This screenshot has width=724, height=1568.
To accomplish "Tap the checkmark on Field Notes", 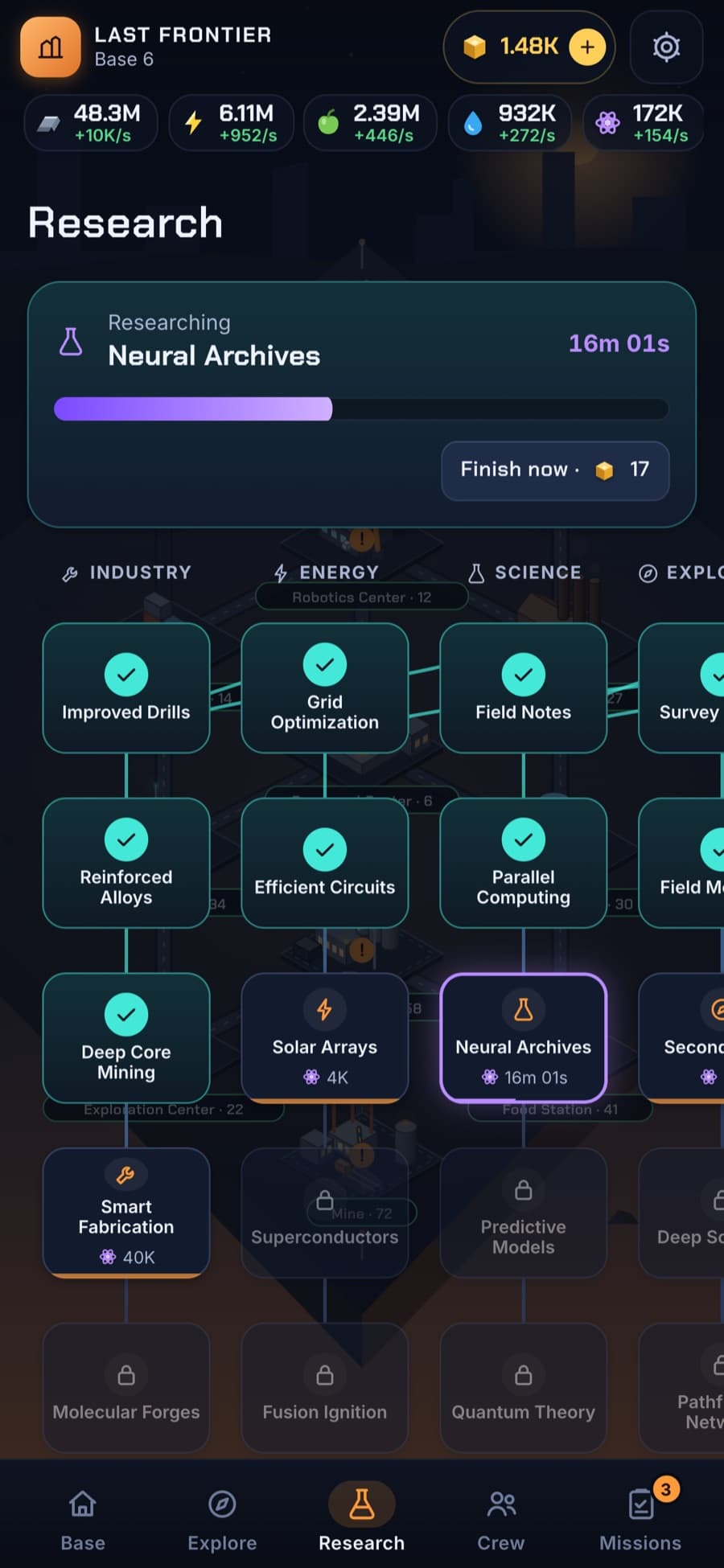I will 524,675.
